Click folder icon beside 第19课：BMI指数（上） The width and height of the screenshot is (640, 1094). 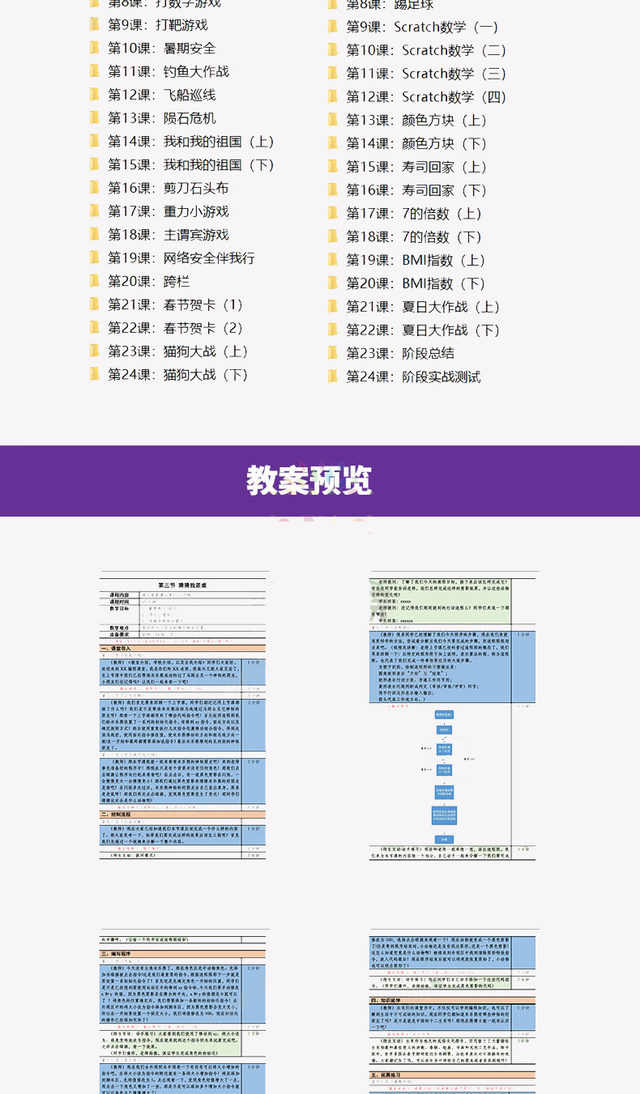[x=333, y=260]
